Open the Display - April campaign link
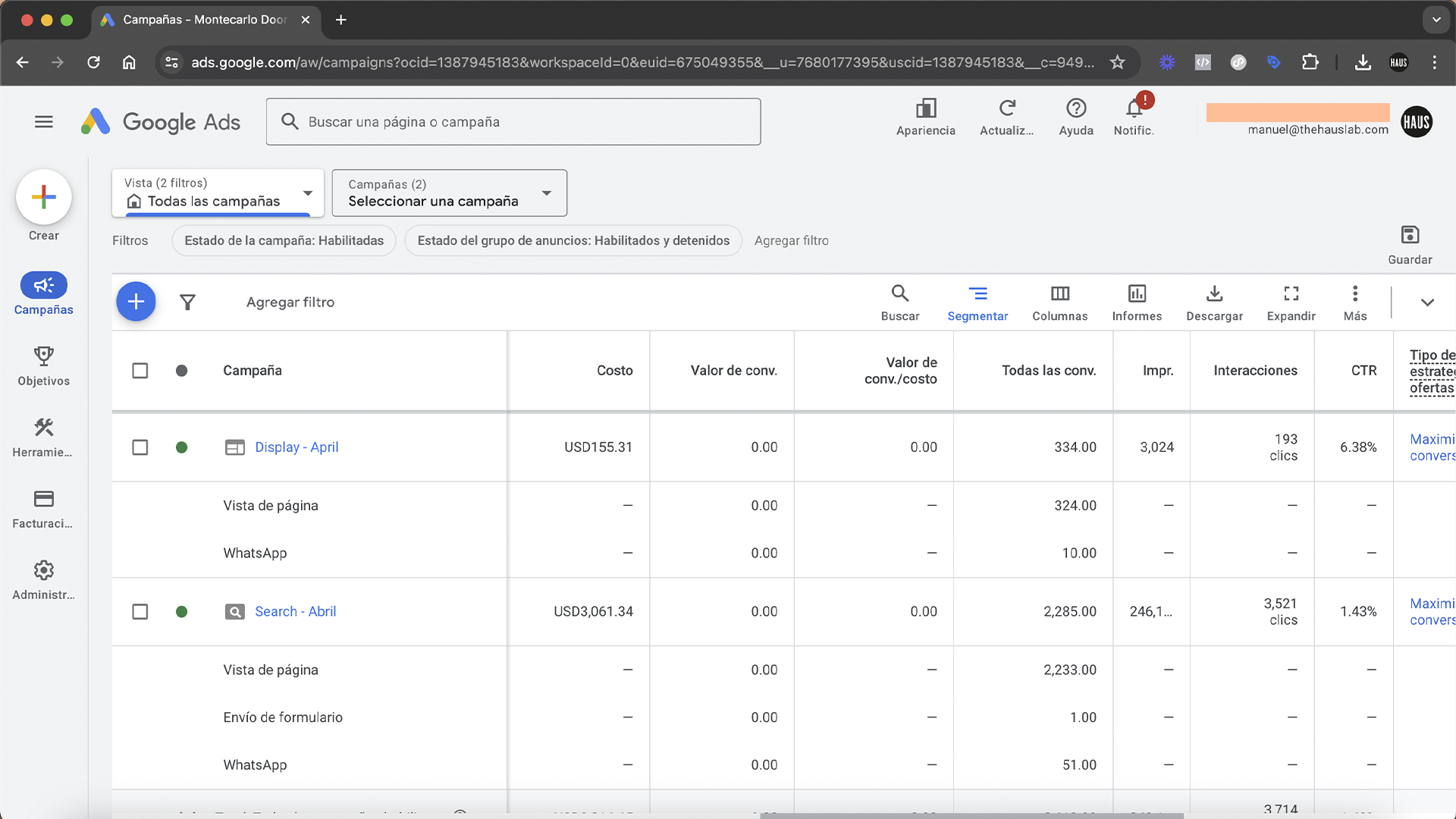 coord(297,447)
